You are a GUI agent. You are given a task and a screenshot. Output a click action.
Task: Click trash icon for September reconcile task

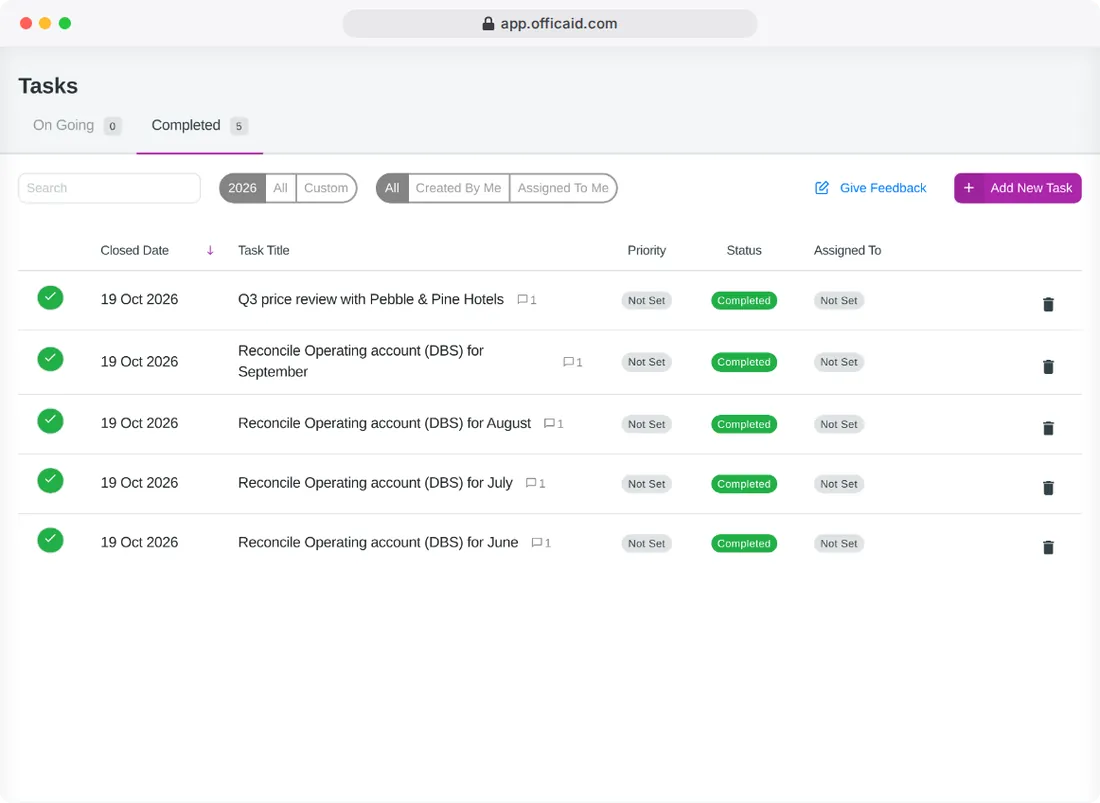coord(1048,367)
